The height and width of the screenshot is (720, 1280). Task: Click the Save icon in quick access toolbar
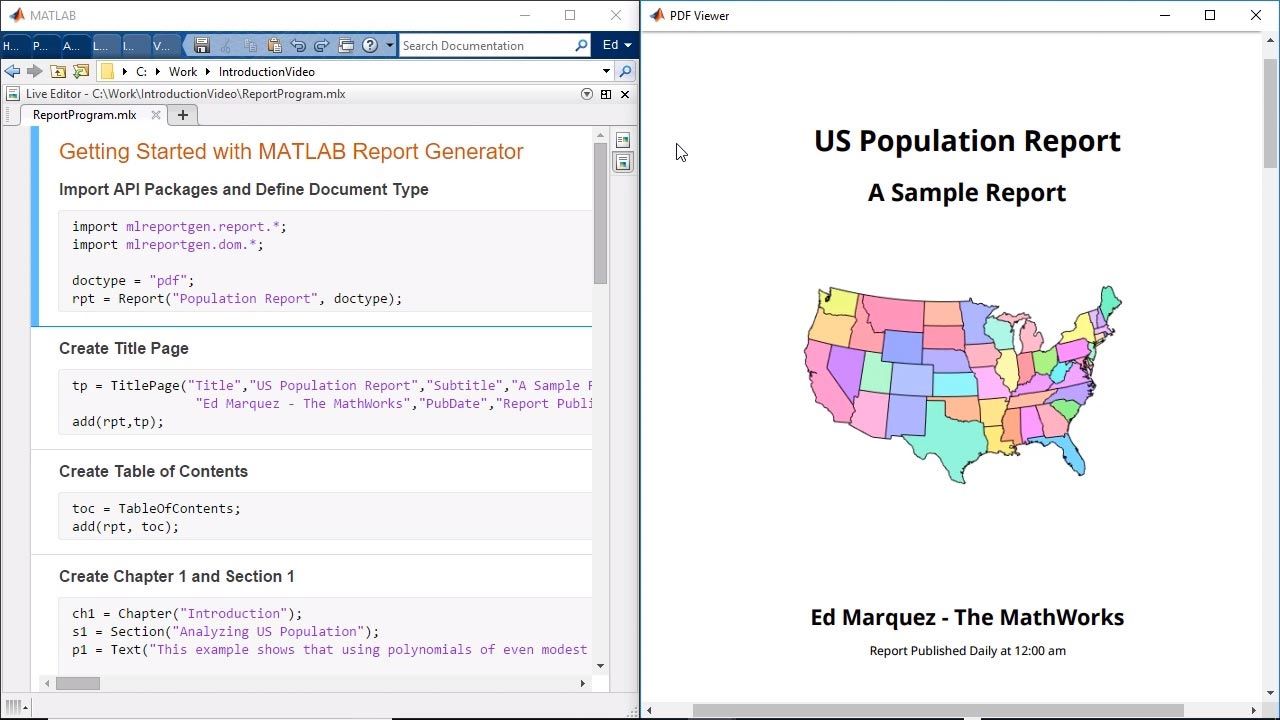[202, 45]
